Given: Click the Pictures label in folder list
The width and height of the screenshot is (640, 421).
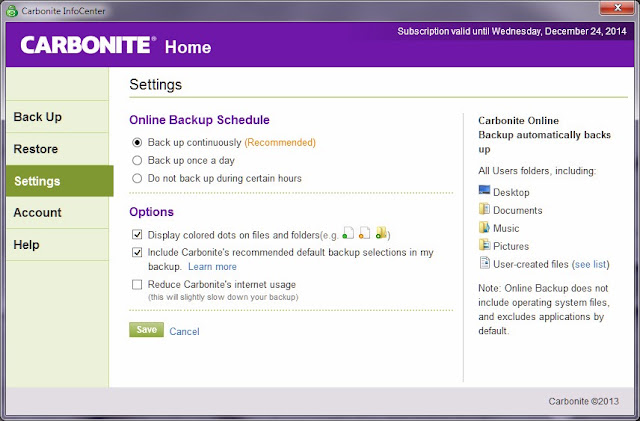Looking at the screenshot, I should [511, 246].
